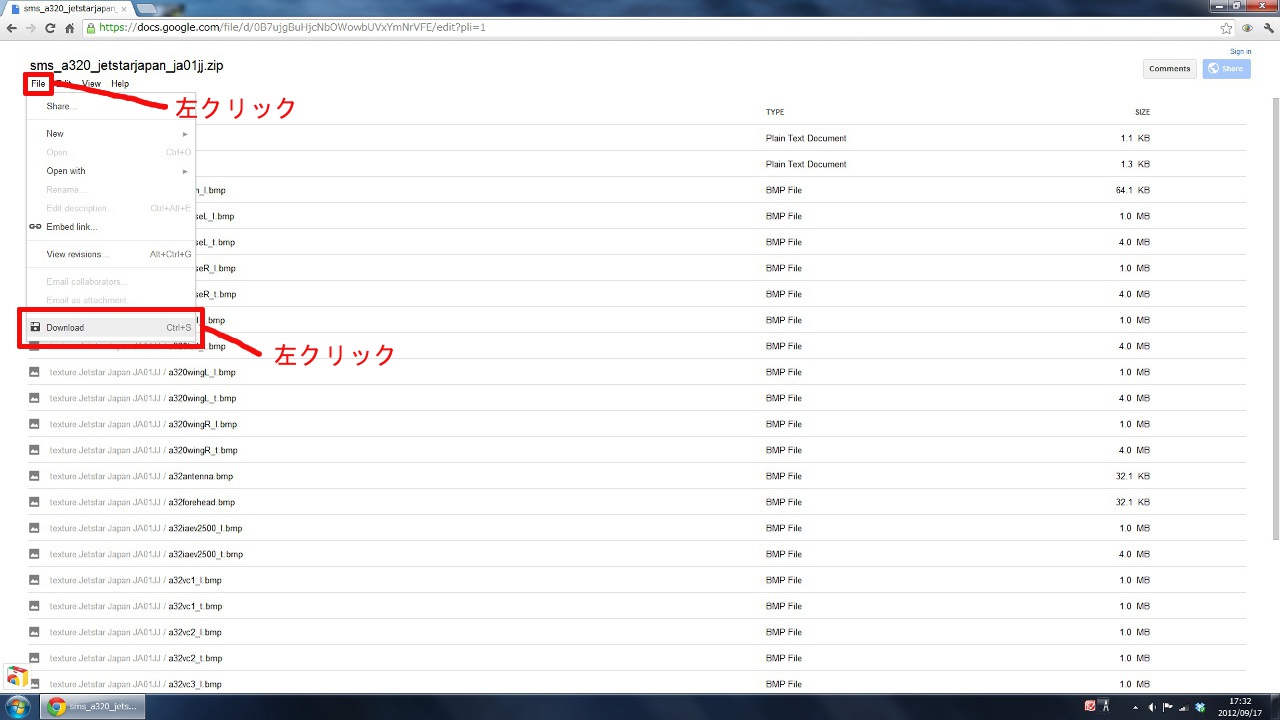Select the a320wingR_t.bmp file row
1280x720 pixels.
coord(637,450)
